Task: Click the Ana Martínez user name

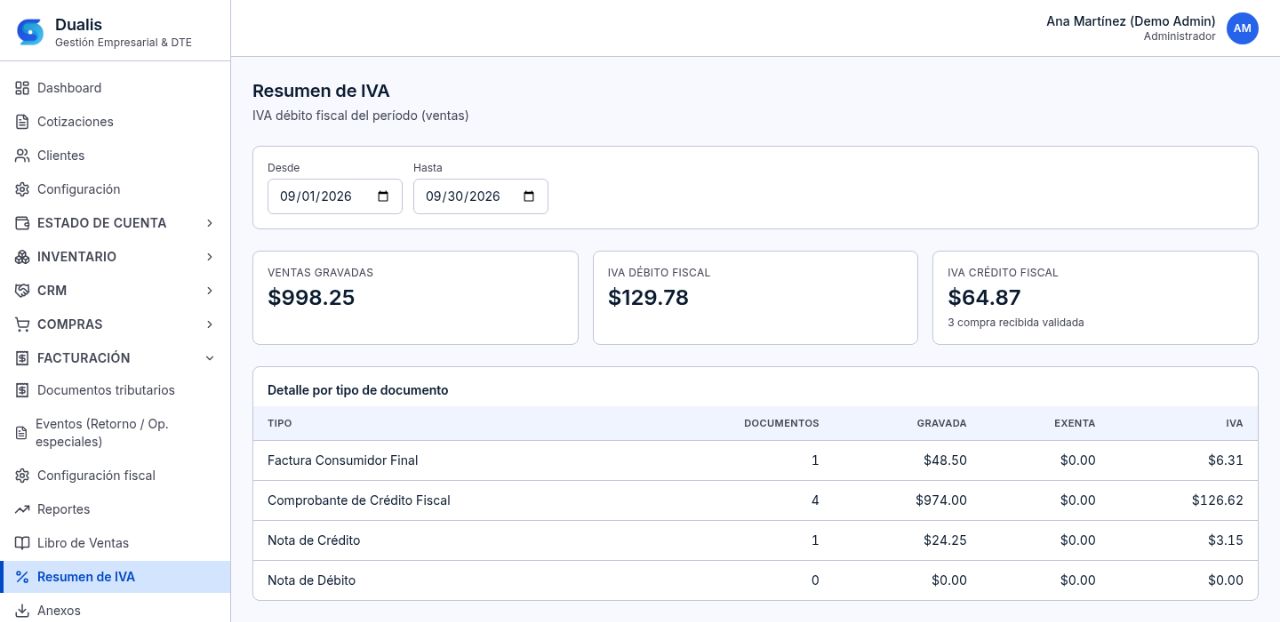Action: pyautogui.click(x=1131, y=21)
